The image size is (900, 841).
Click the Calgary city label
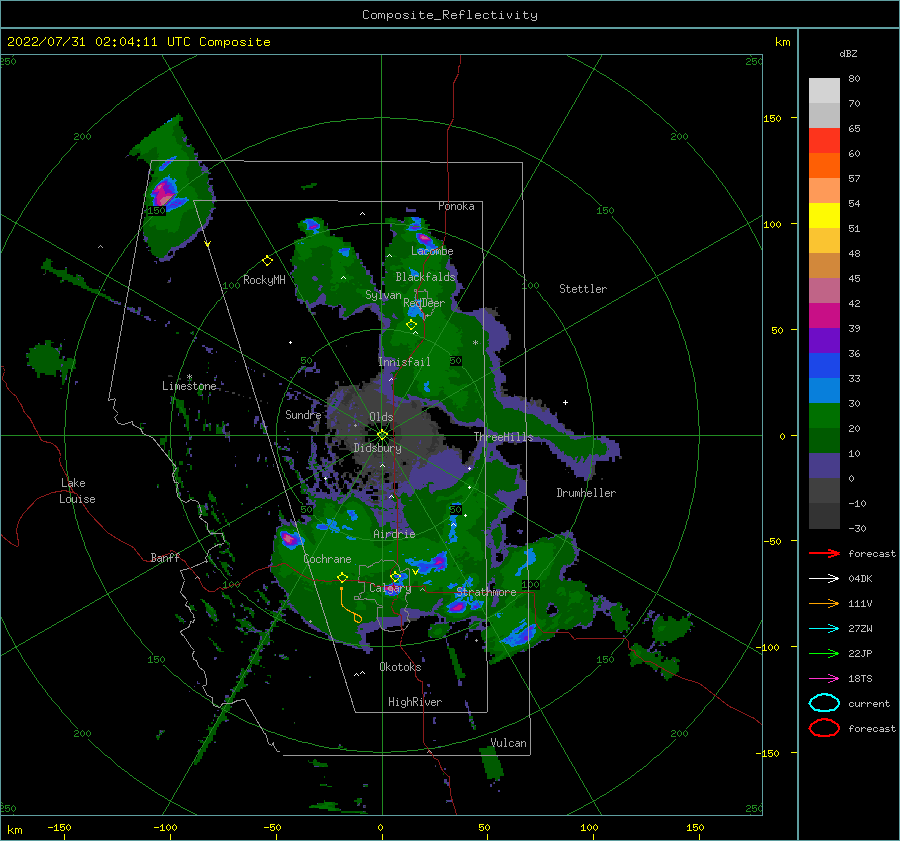click(x=390, y=588)
